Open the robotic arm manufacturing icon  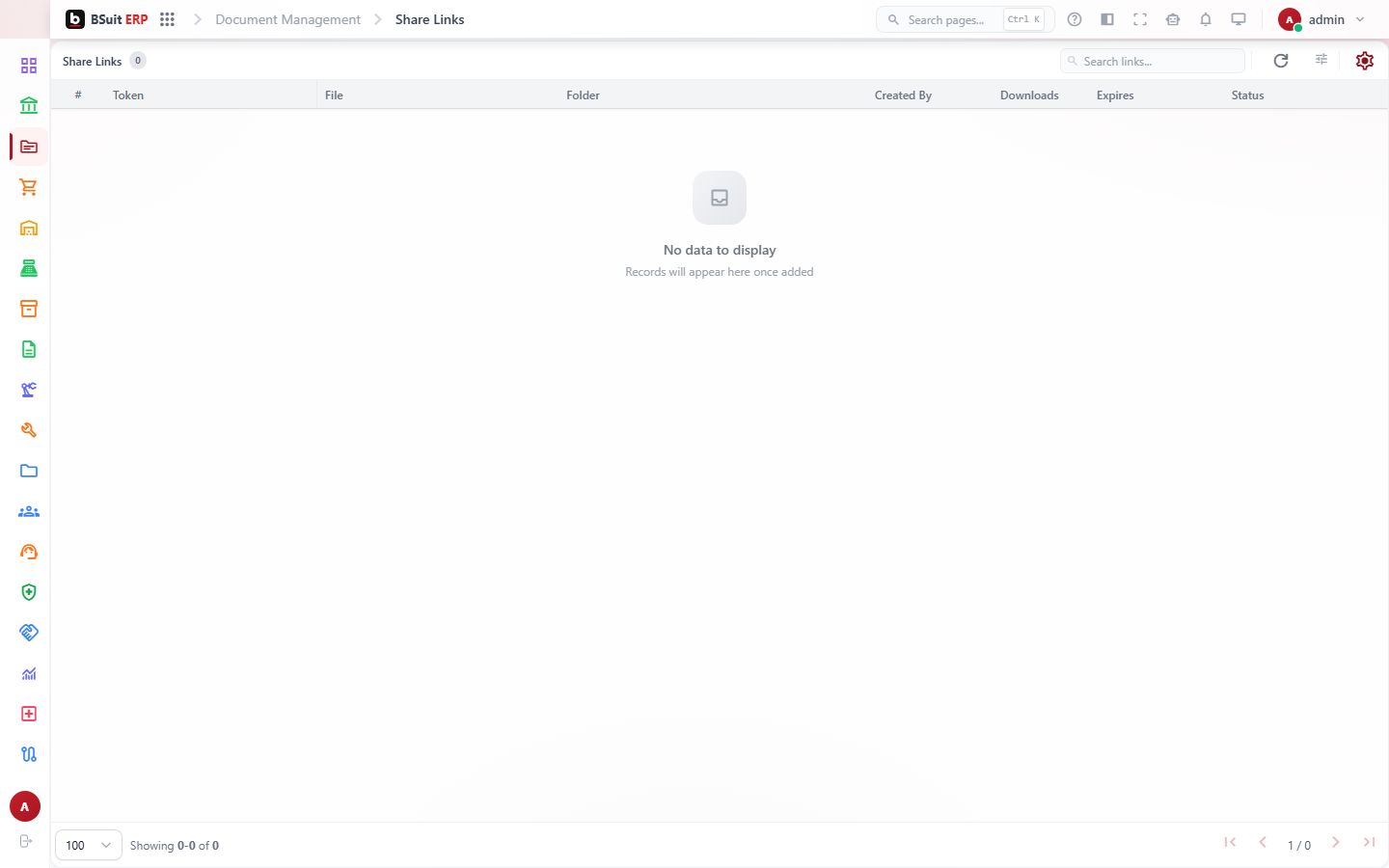coord(29,390)
